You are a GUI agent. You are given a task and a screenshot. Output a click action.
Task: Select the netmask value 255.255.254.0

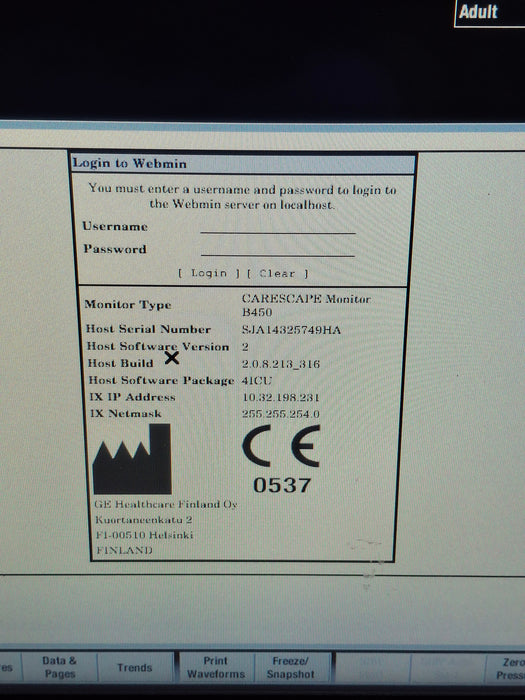(x=281, y=414)
